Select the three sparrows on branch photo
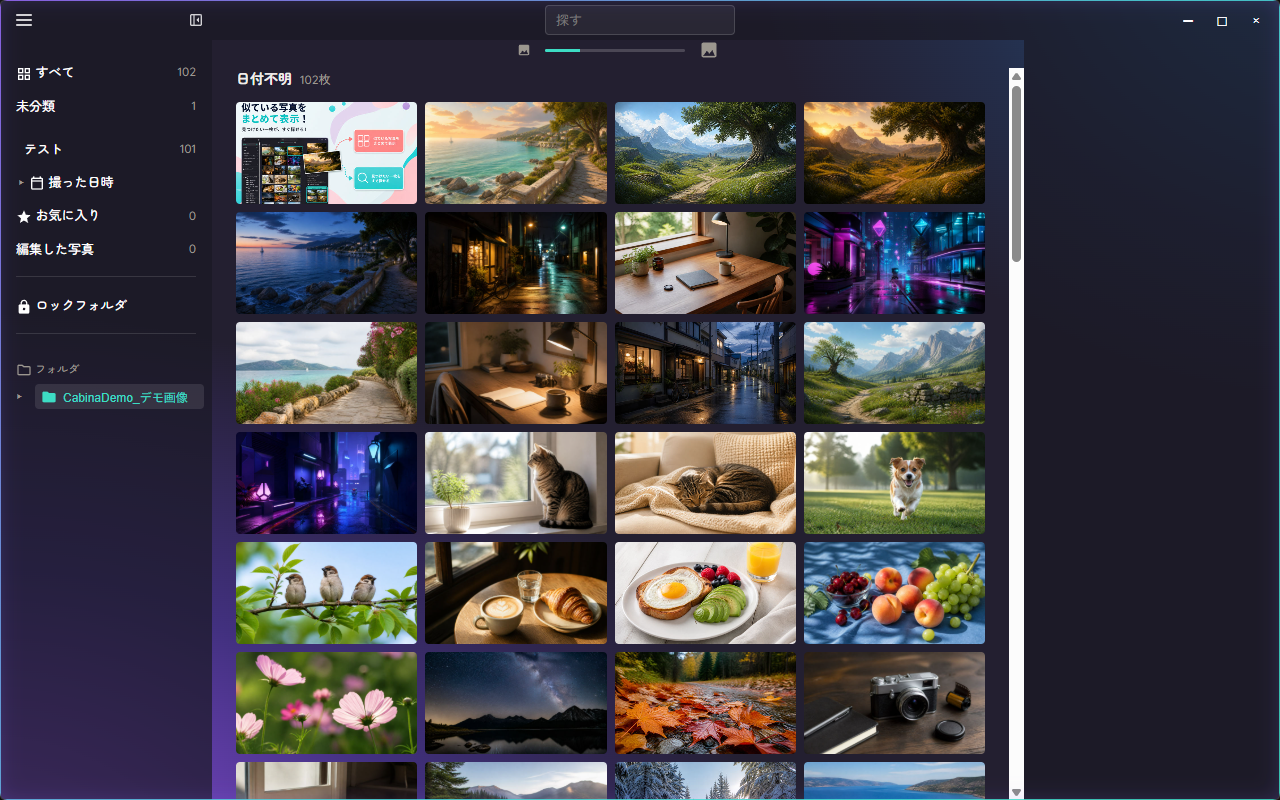 [326, 593]
